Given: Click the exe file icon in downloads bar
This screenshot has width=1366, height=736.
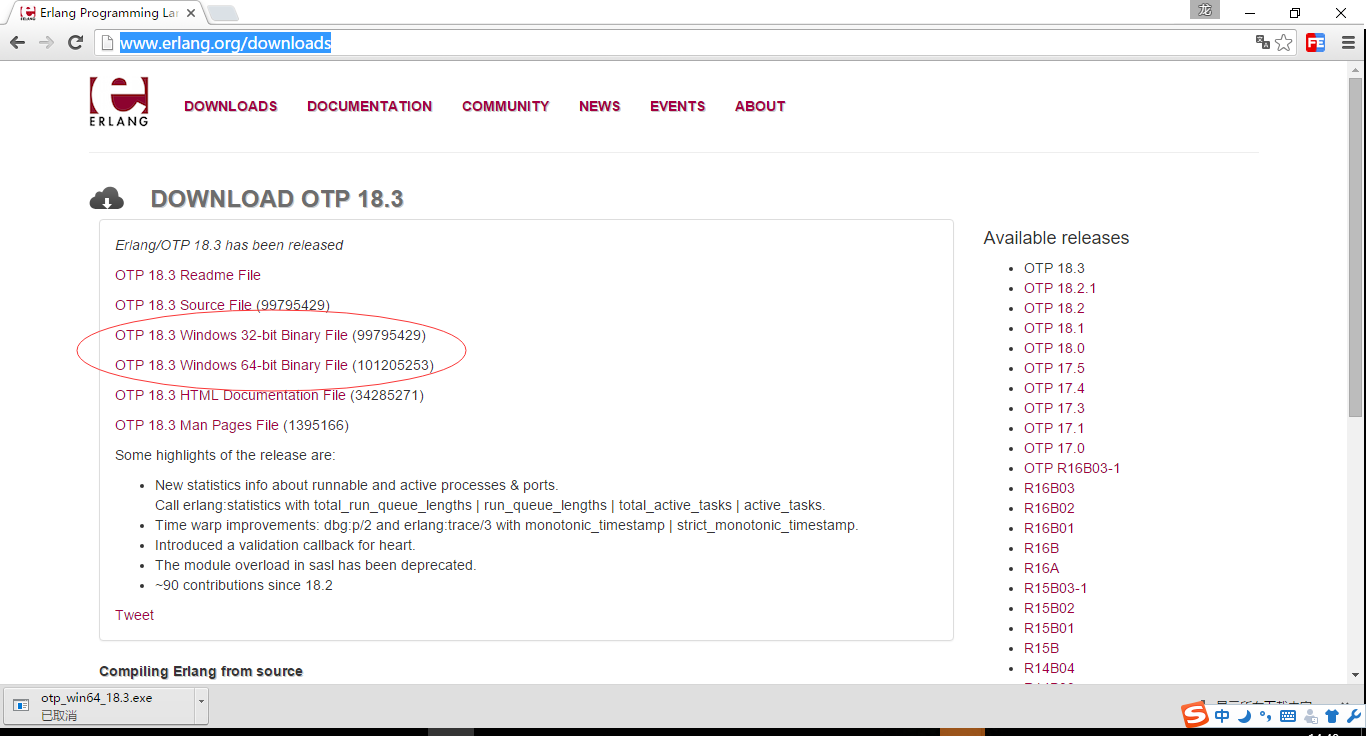Looking at the screenshot, I should pos(21,706).
